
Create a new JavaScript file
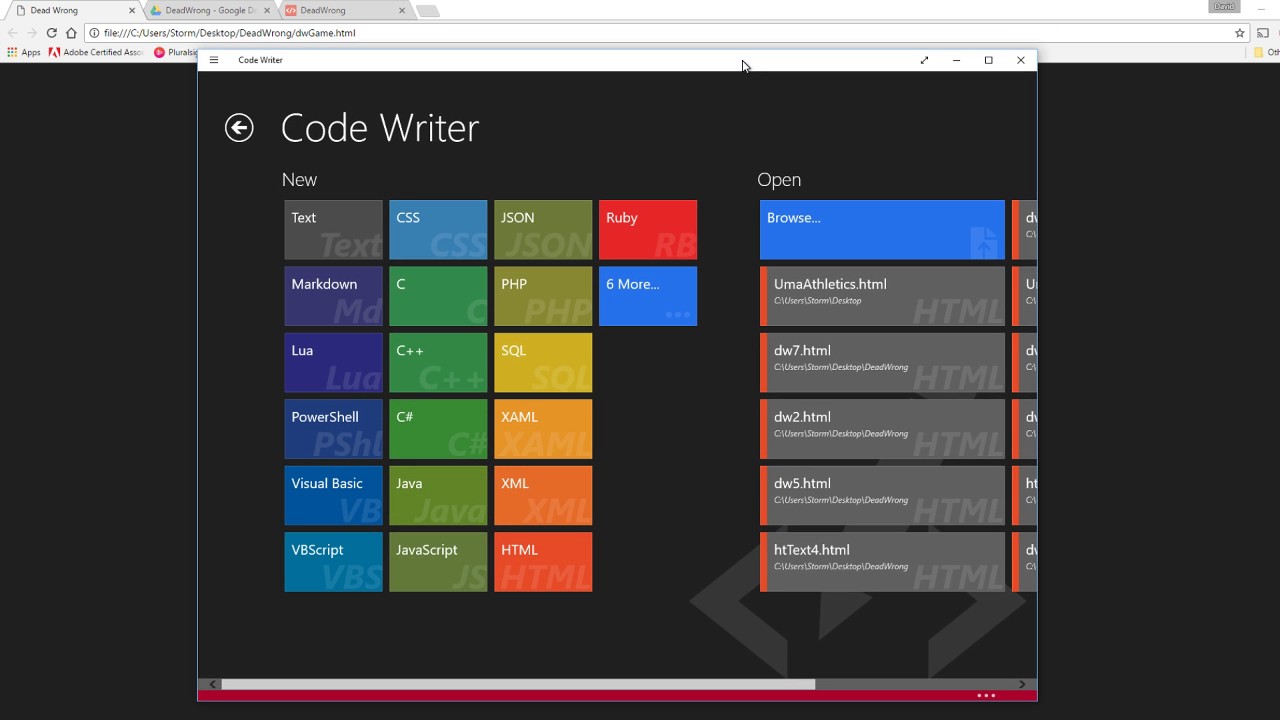tap(438, 562)
